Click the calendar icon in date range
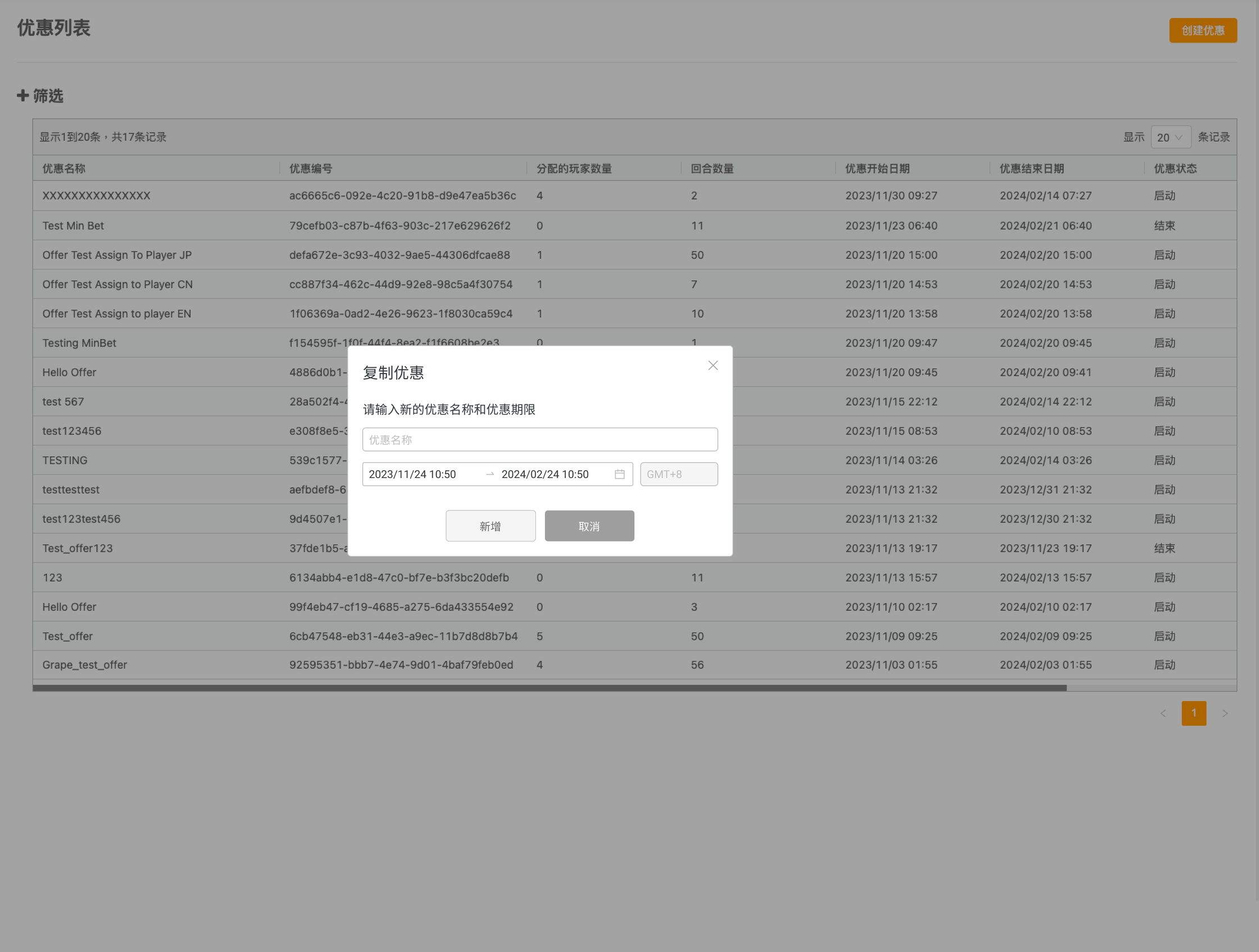 (x=619, y=474)
